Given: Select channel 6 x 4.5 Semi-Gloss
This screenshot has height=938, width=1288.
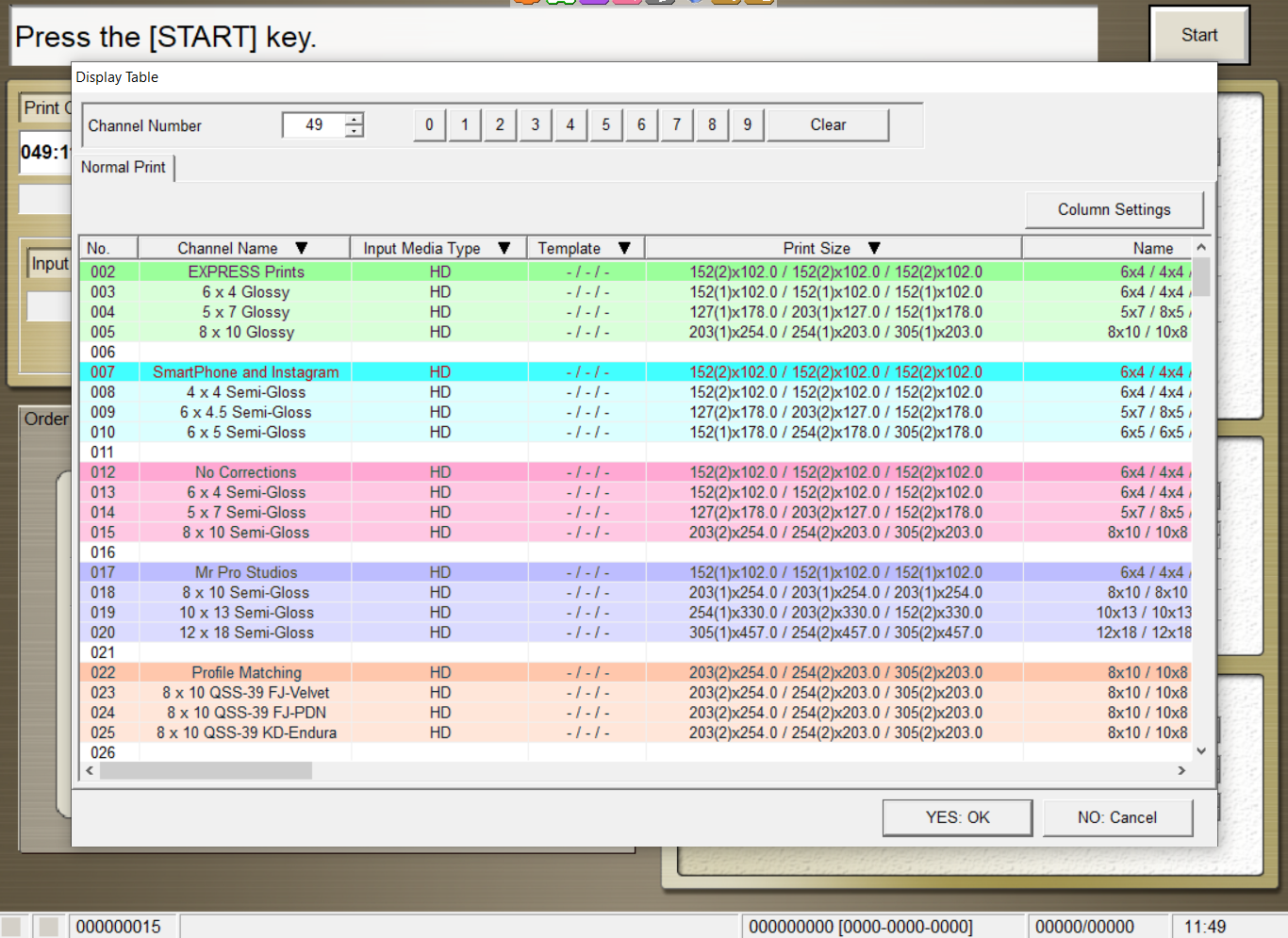Looking at the screenshot, I should [x=636, y=412].
